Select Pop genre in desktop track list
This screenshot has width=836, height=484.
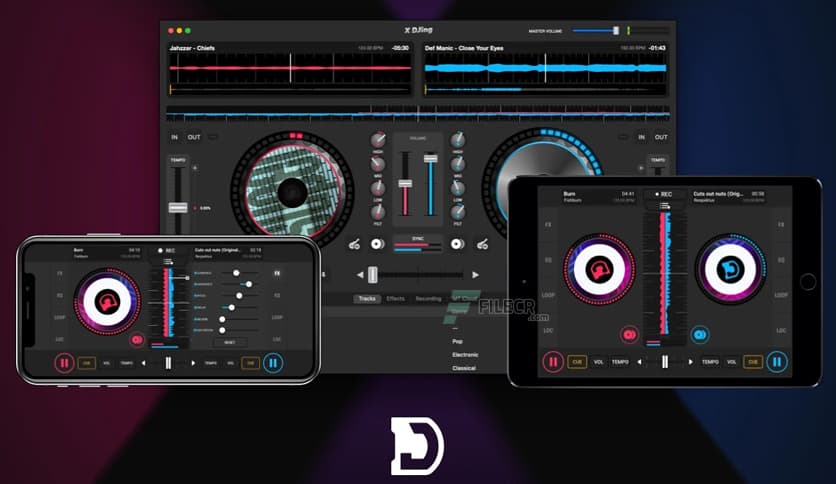pos(457,341)
